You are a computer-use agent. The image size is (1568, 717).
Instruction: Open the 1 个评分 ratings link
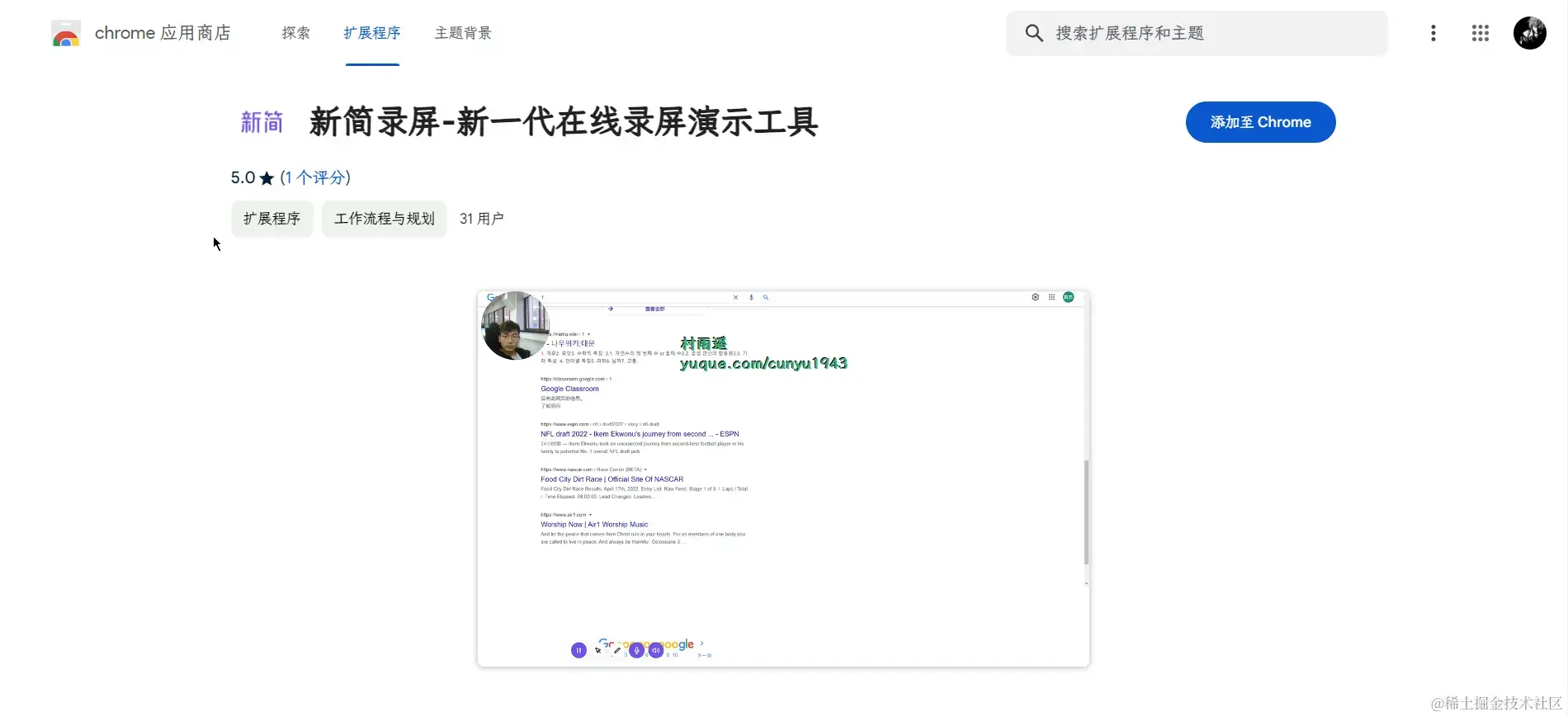[315, 177]
